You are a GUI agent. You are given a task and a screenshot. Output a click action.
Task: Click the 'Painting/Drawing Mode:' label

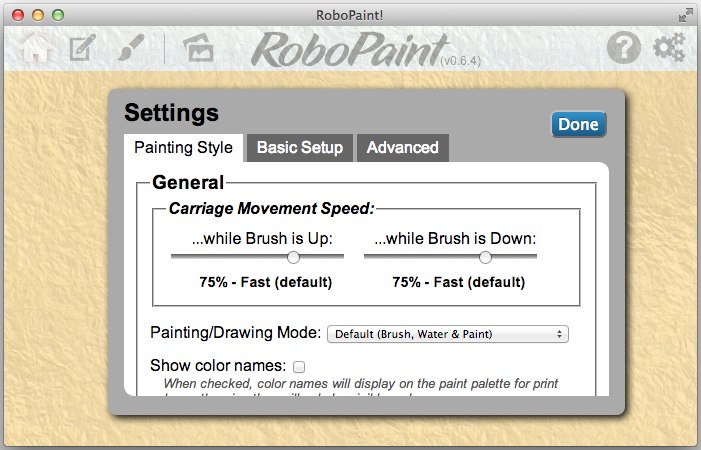click(236, 332)
